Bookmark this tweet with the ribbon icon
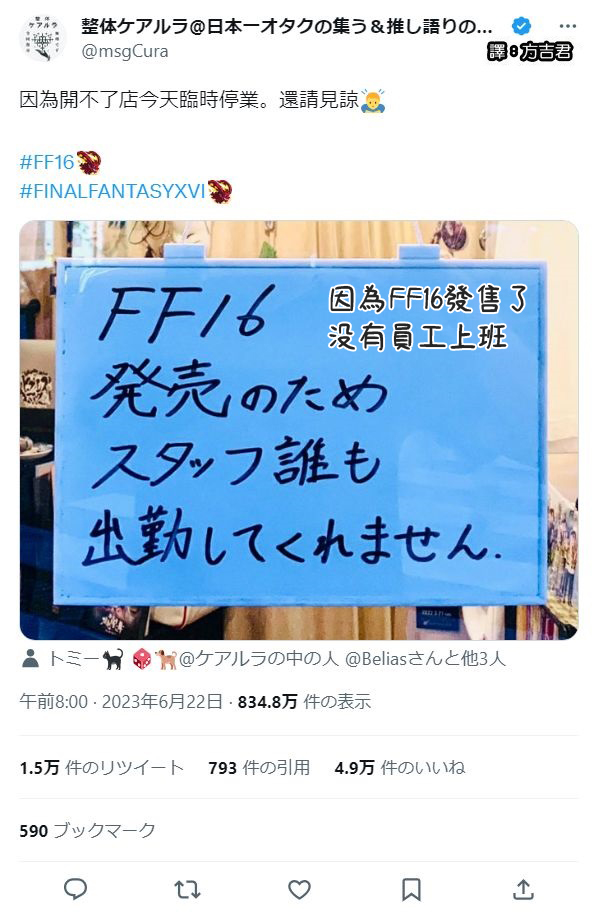Viewport: 598px width, 918px height. (411, 890)
